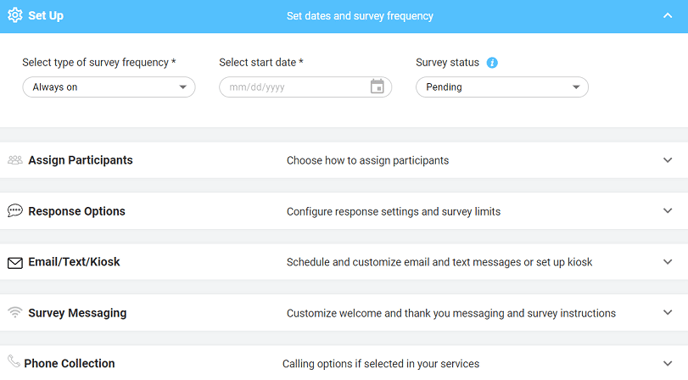Screen dimensions: 688x380
Task: Click the Response Options section title
Action: click(x=77, y=212)
